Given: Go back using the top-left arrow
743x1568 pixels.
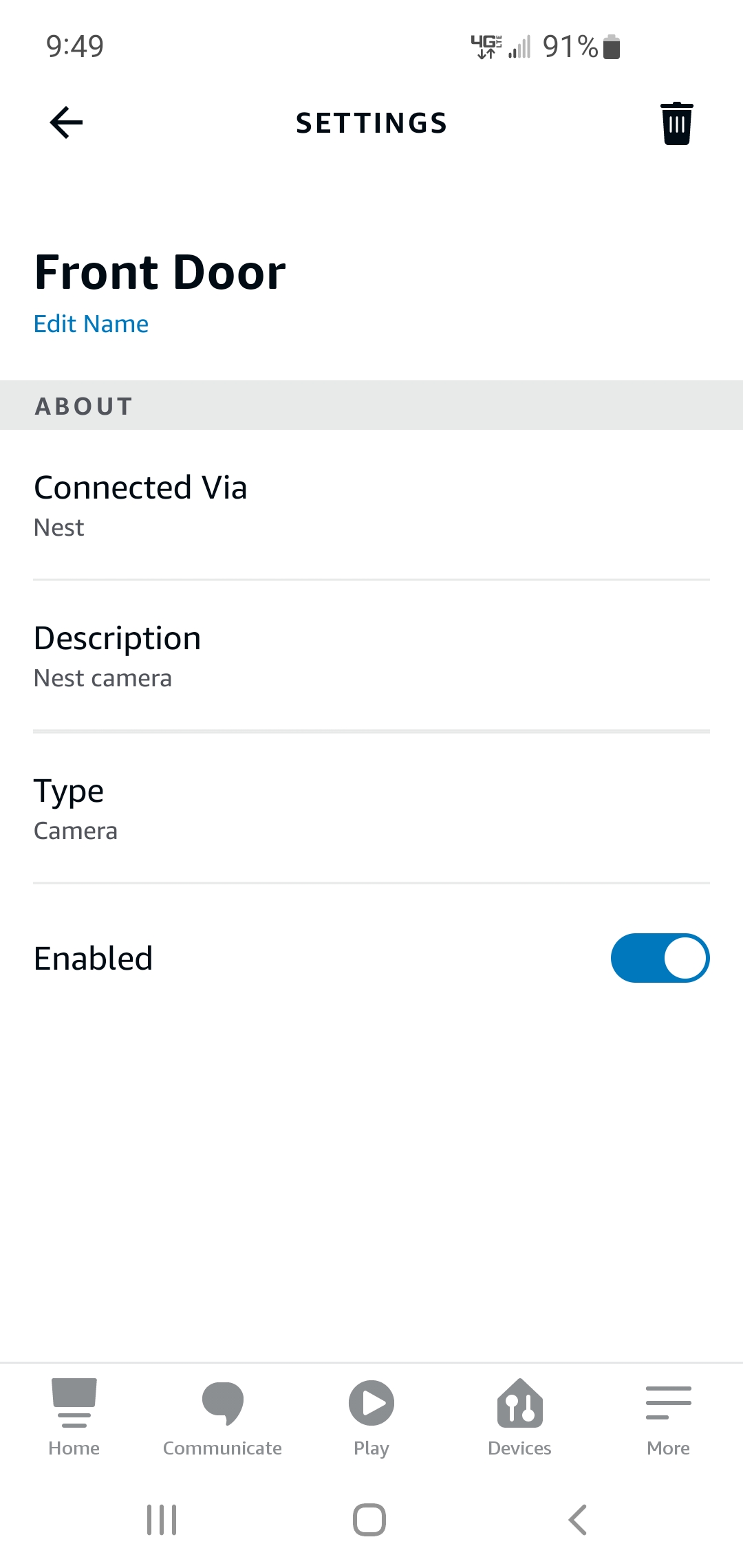Looking at the screenshot, I should coord(67,123).
